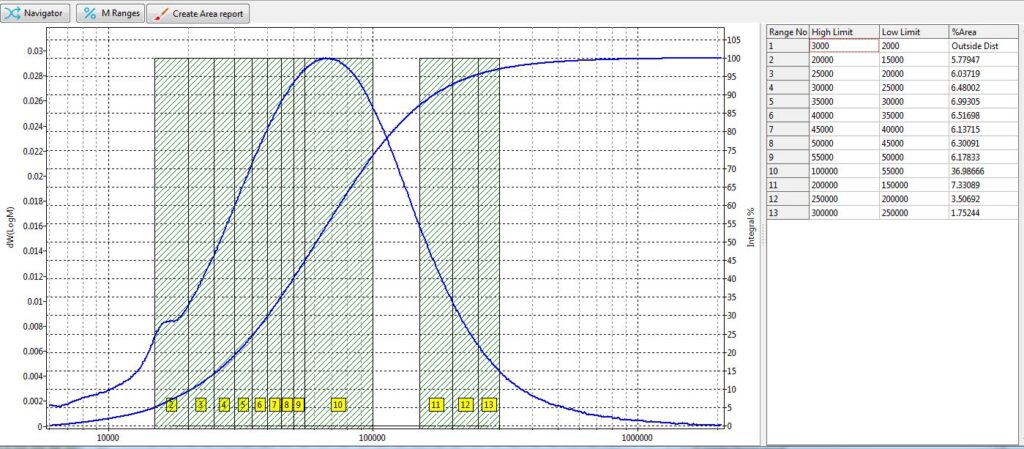Click the %Area value 36.98666
Screen dimensions: 1024x449
click(983, 171)
